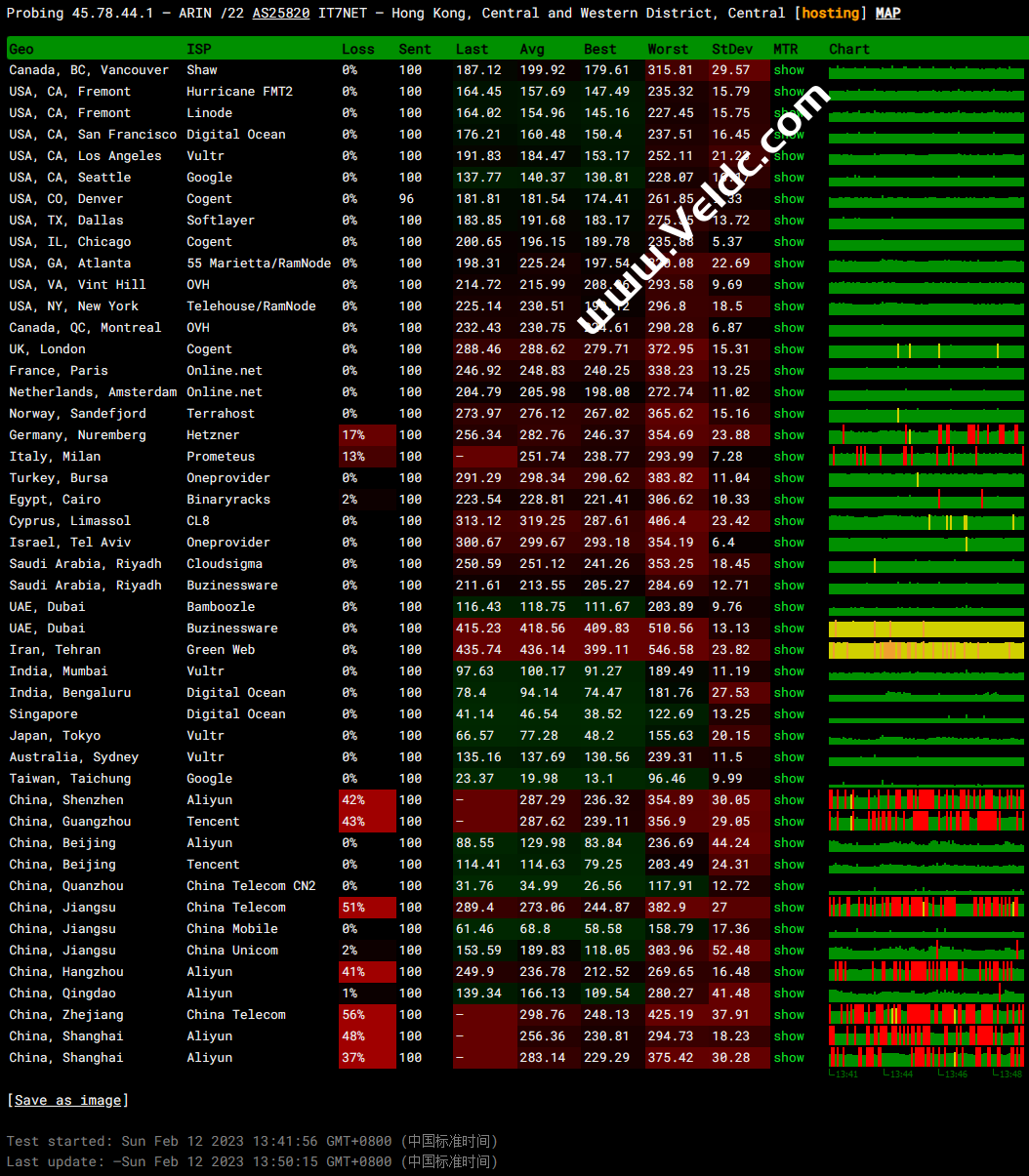Select the 'Last update' timestamp line
The width and height of the screenshot is (1029, 1176).
252,1162
